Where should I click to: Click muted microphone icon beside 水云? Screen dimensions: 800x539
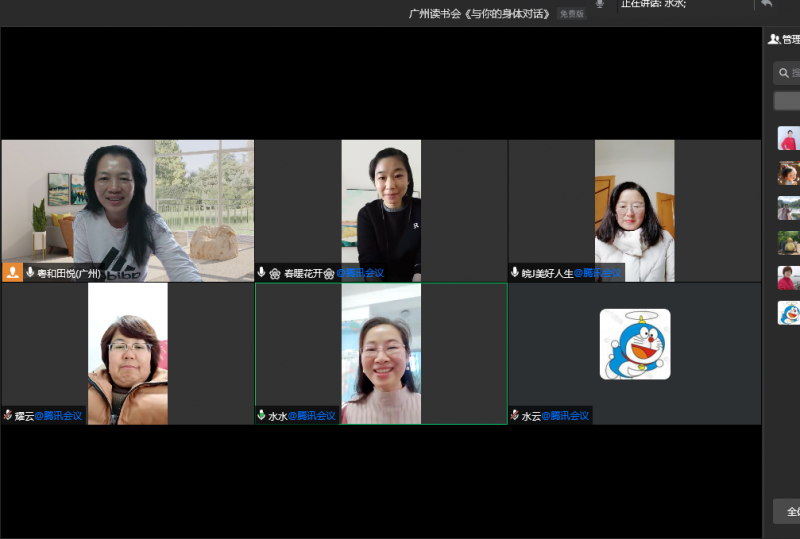pos(515,415)
